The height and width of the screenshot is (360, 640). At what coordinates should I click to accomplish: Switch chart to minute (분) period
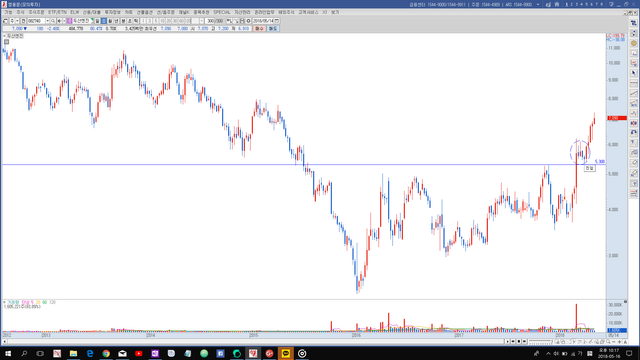tap(123, 21)
